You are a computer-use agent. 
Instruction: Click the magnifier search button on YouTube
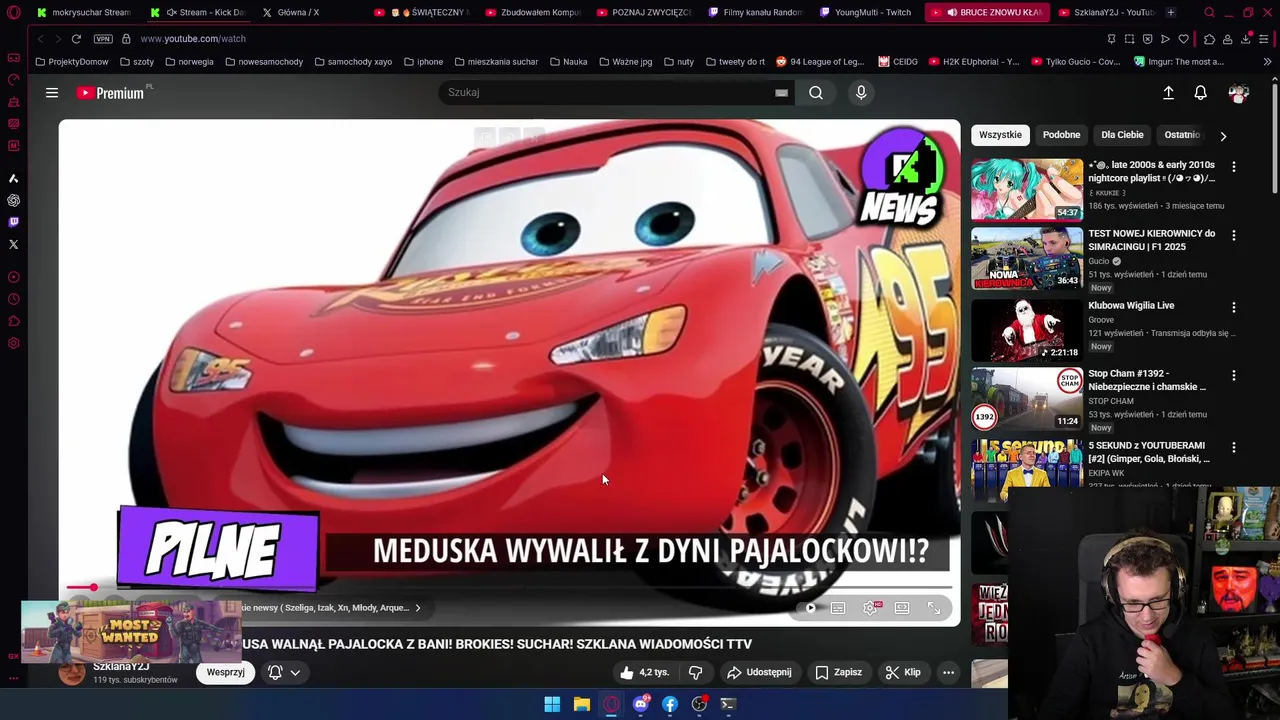pos(816,93)
